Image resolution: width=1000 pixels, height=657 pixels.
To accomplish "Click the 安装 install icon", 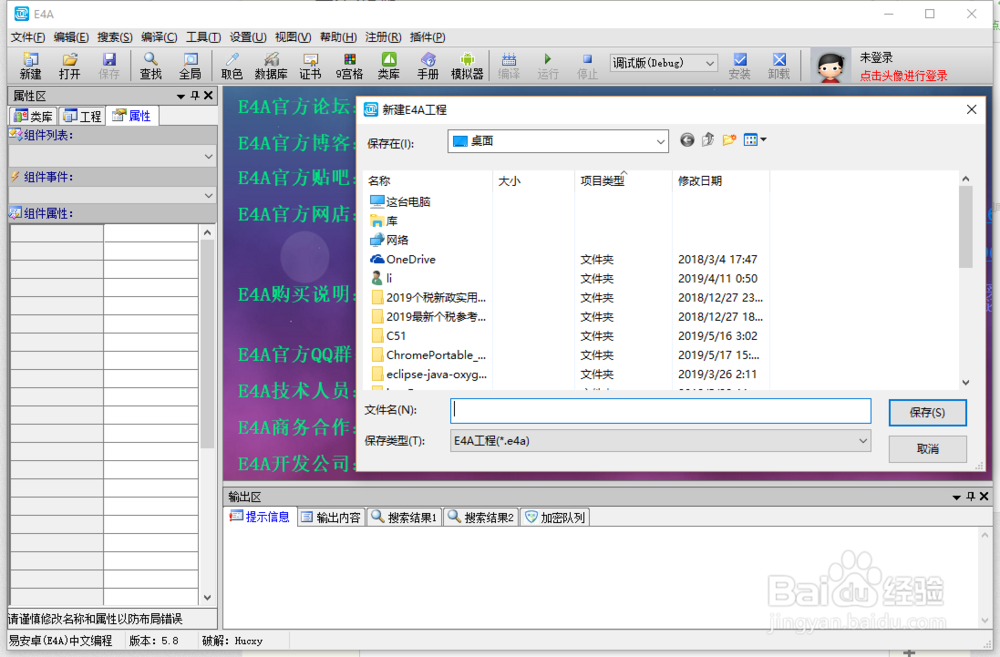I will [x=739, y=65].
